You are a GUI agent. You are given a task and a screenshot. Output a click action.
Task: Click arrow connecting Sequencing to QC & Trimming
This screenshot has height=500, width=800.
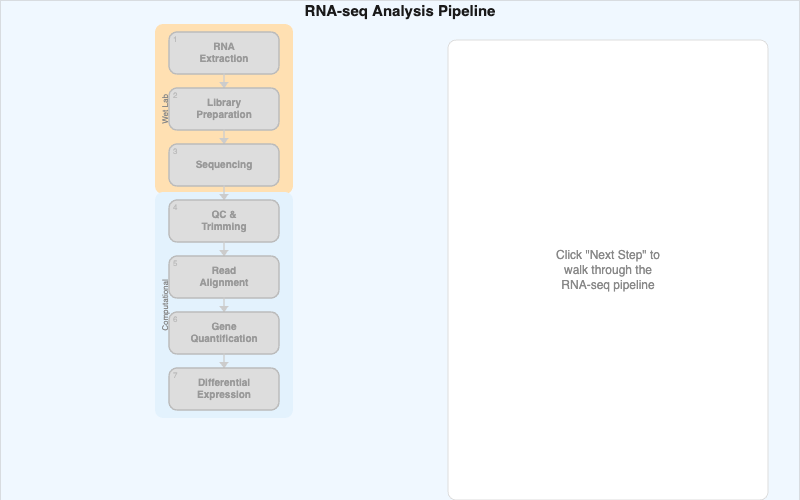point(224,193)
